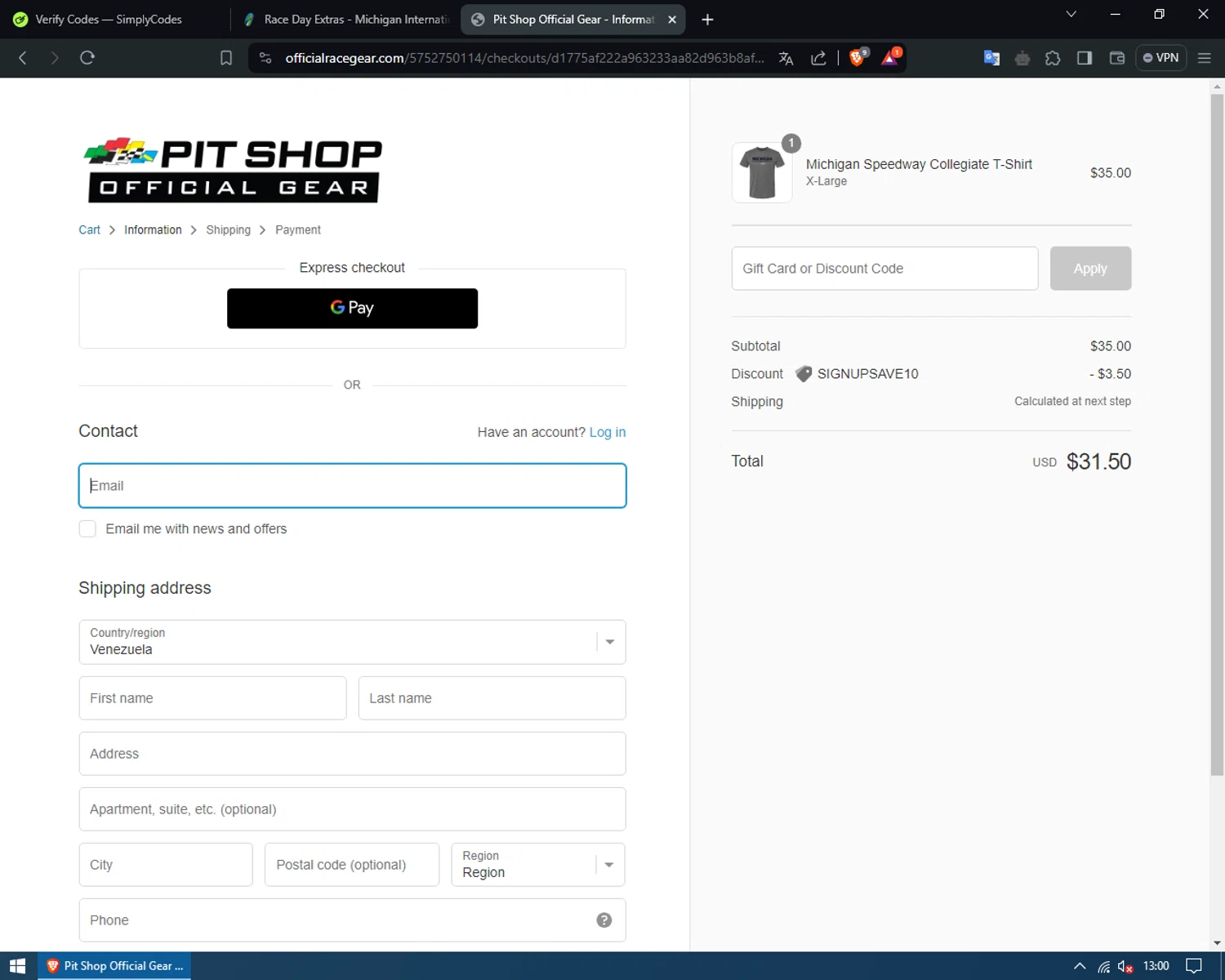Click the robot extension icon
This screenshot has height=980, width=1225.
click(x=1022, y=58)
